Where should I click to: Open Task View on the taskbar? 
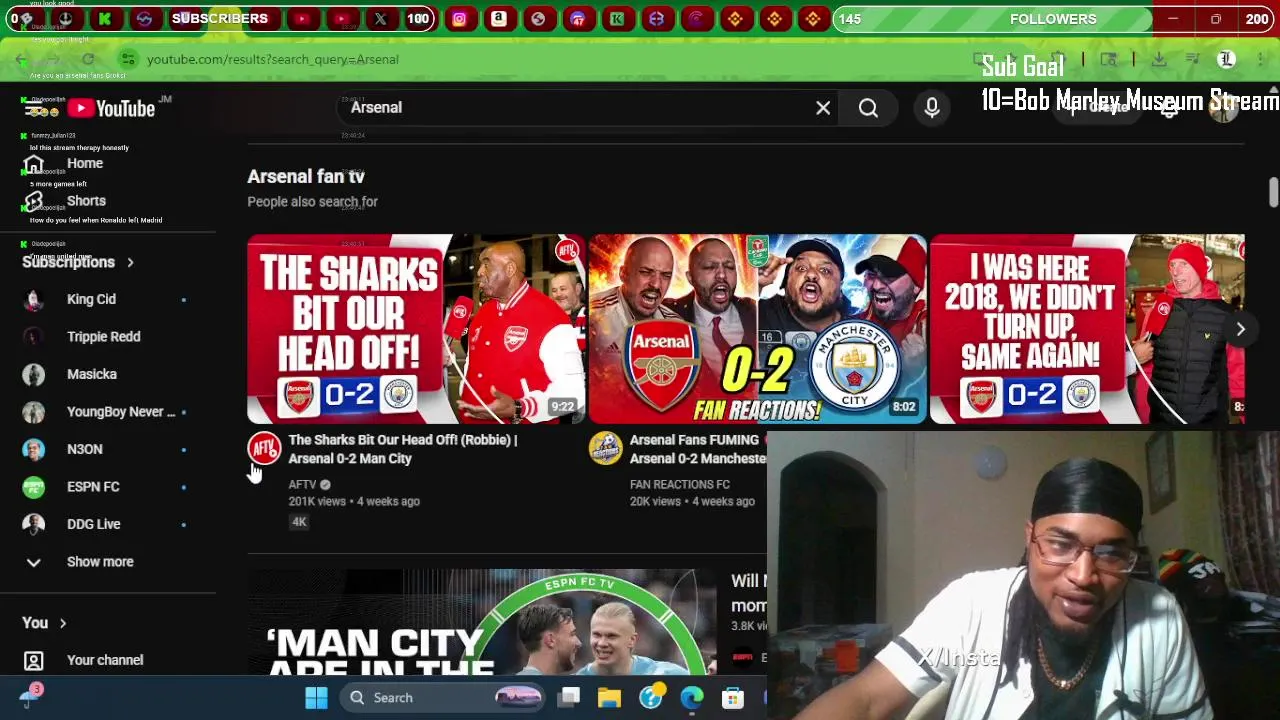click(569, 698)
